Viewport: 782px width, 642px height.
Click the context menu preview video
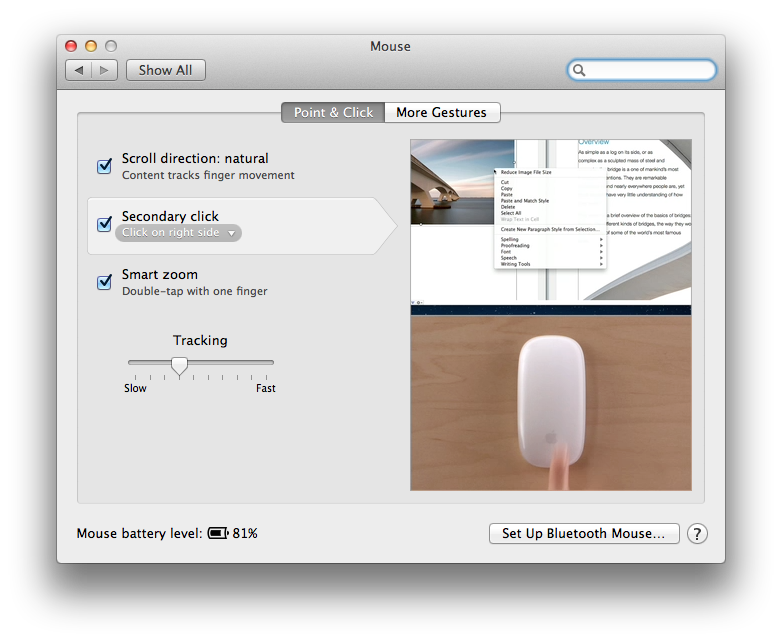pyautogui.click(x=550, y=220)
